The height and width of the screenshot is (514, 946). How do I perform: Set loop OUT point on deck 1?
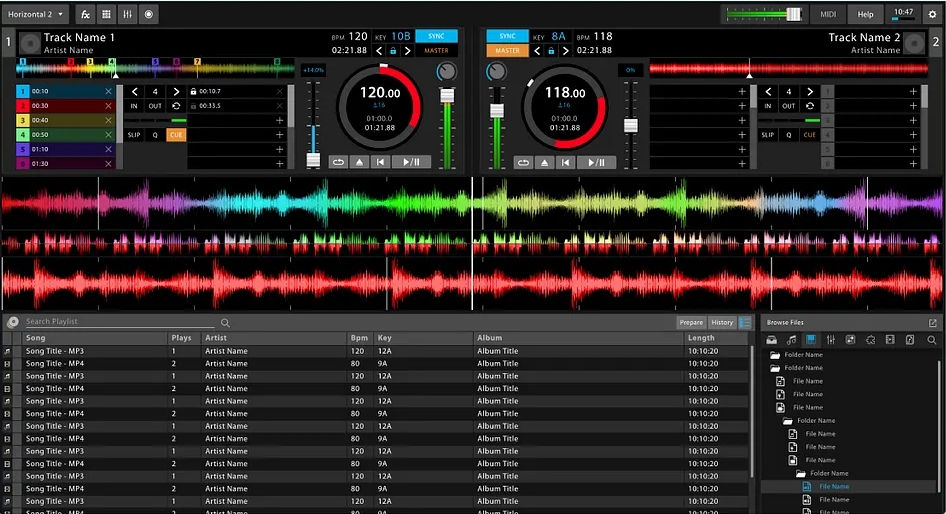[155, 106]
